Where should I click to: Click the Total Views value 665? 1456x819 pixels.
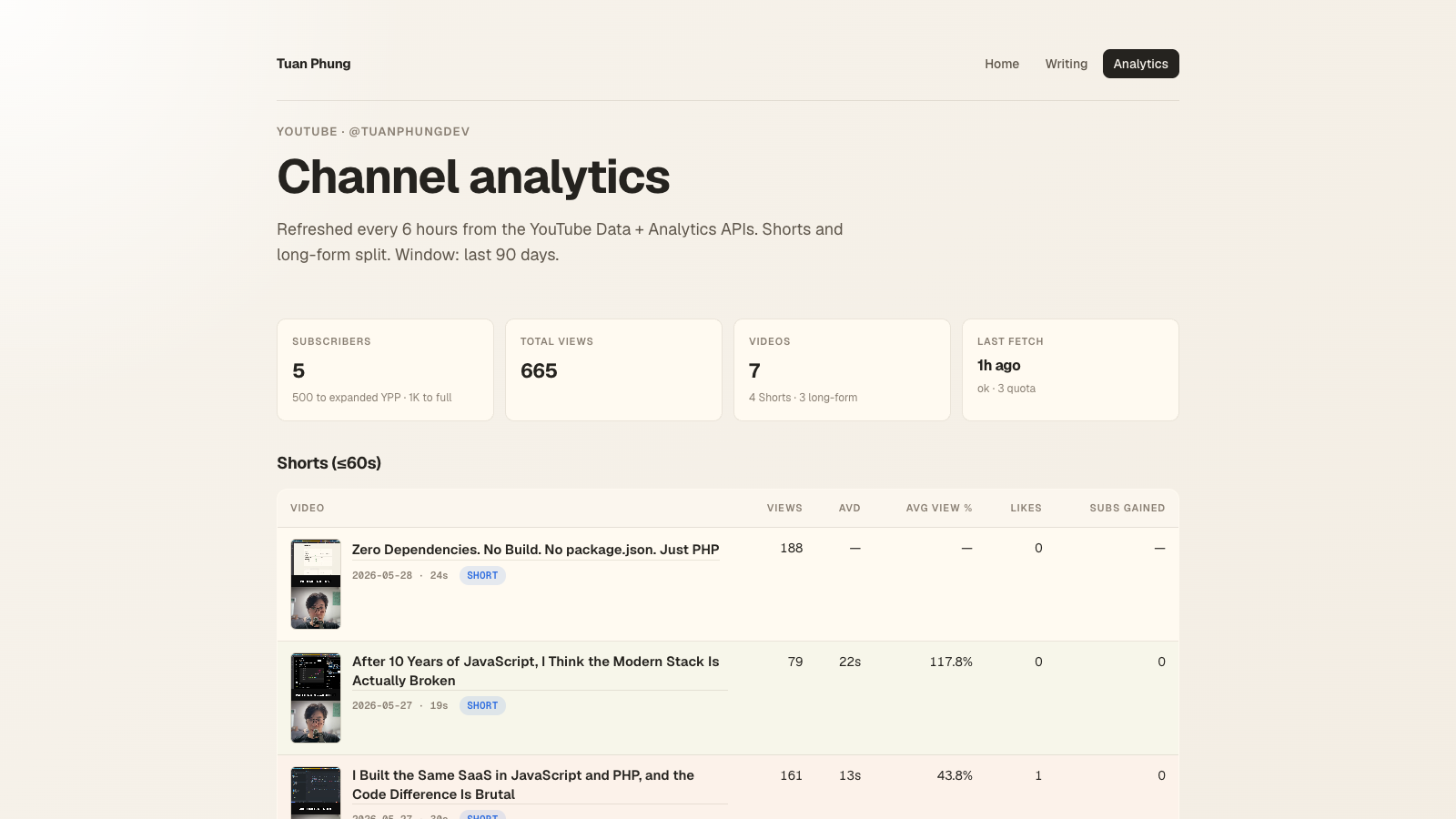[x=539, y=370]
